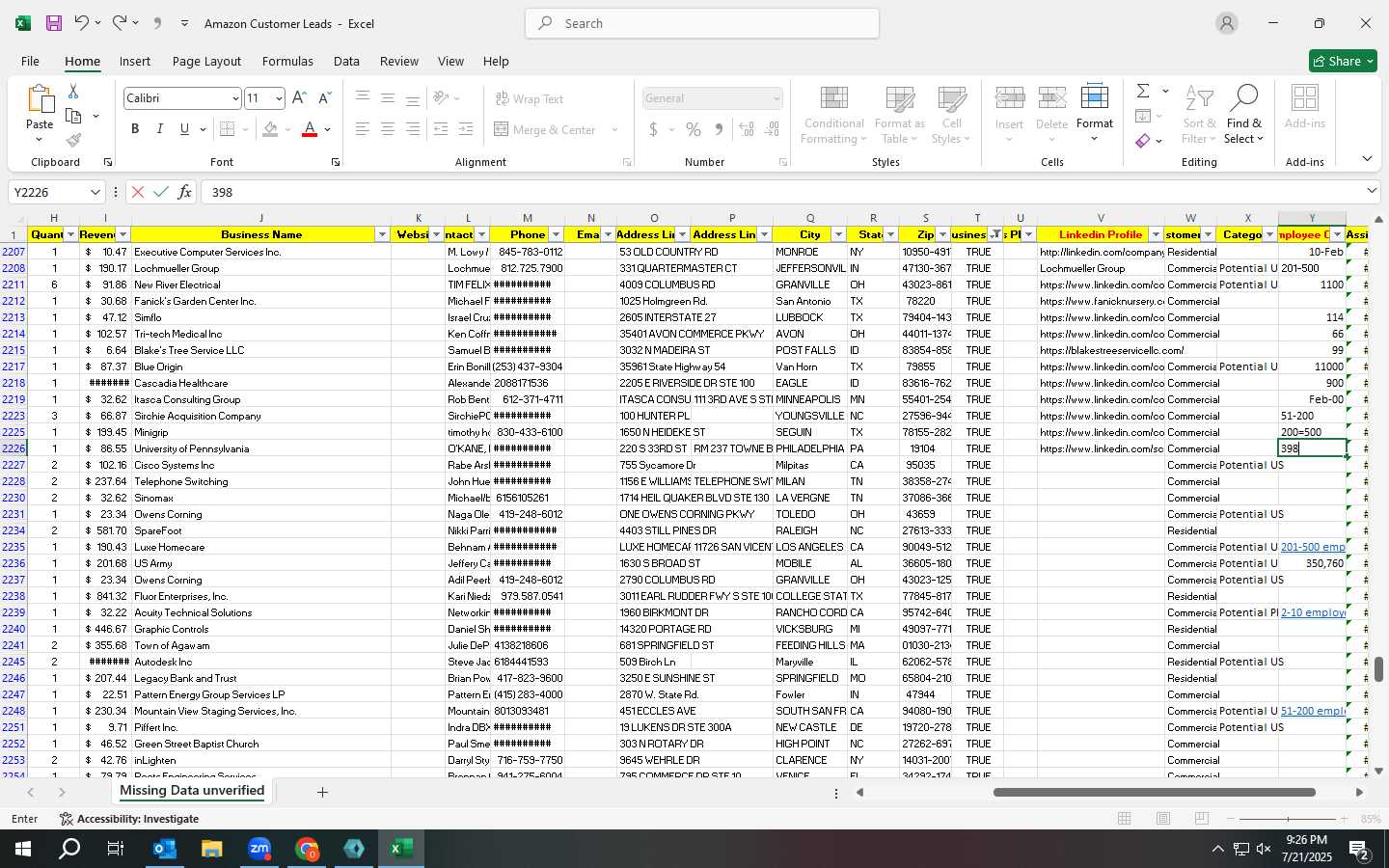Switch to Page Break Preview in status bar
Image resolution: width=1389 pixels, height=868 pixels.
click(x=1202, y=819)
